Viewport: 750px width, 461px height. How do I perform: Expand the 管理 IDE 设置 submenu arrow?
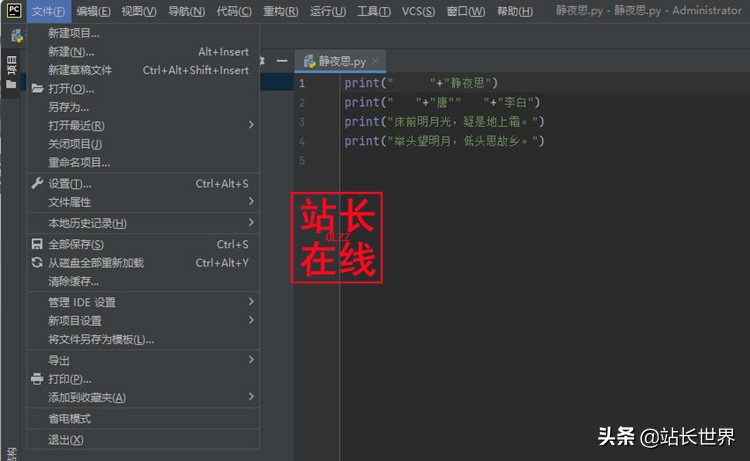pos(251,301)
